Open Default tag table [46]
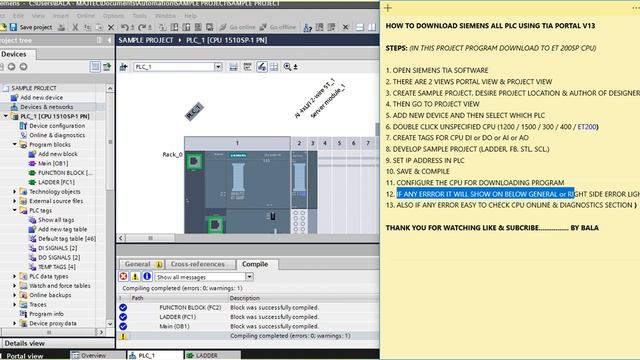This screenshot has height=360, width=640. (67, 239)
